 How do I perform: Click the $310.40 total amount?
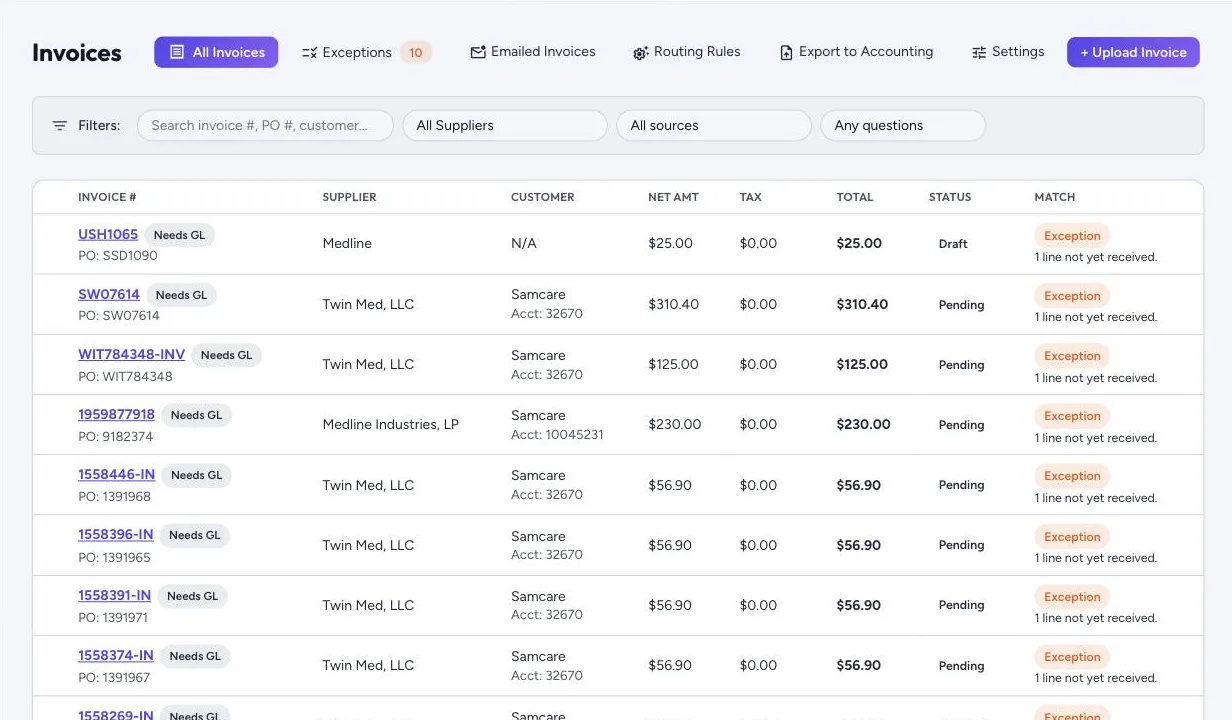[862, 304]
